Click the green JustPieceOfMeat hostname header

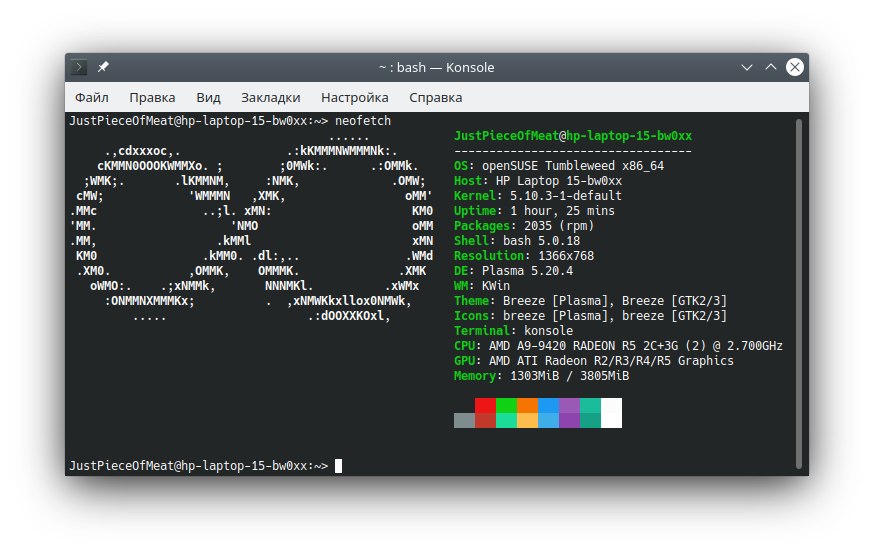(x=573, y=135)
